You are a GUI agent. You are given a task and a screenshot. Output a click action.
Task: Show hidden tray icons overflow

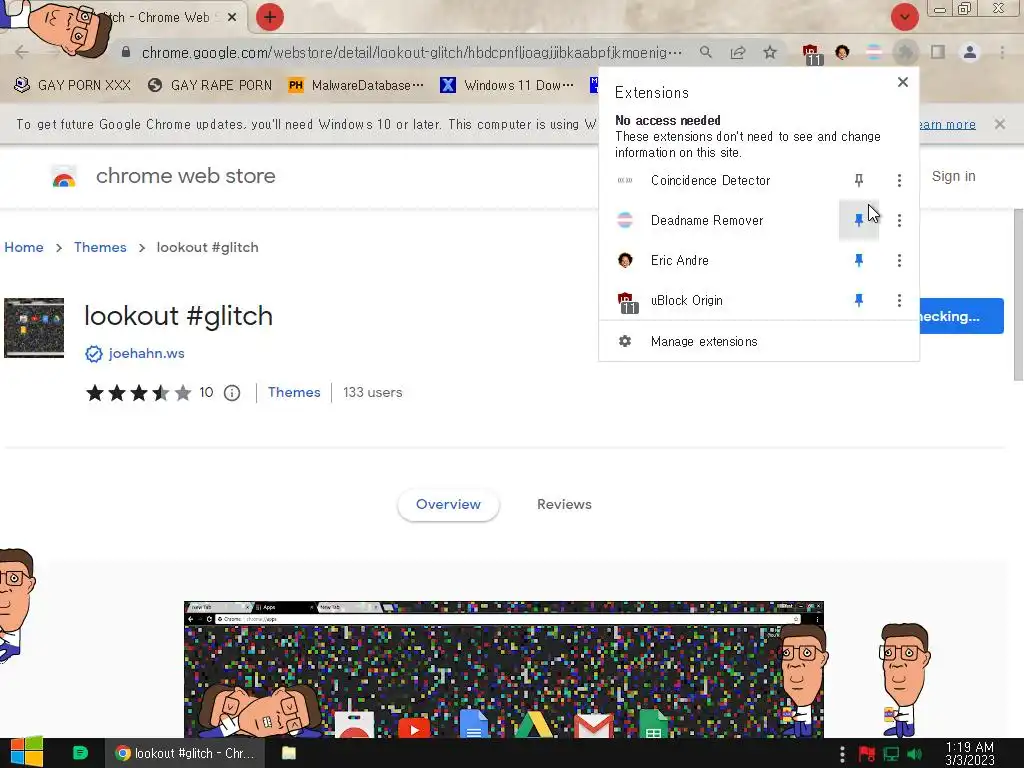coord(842,754)
